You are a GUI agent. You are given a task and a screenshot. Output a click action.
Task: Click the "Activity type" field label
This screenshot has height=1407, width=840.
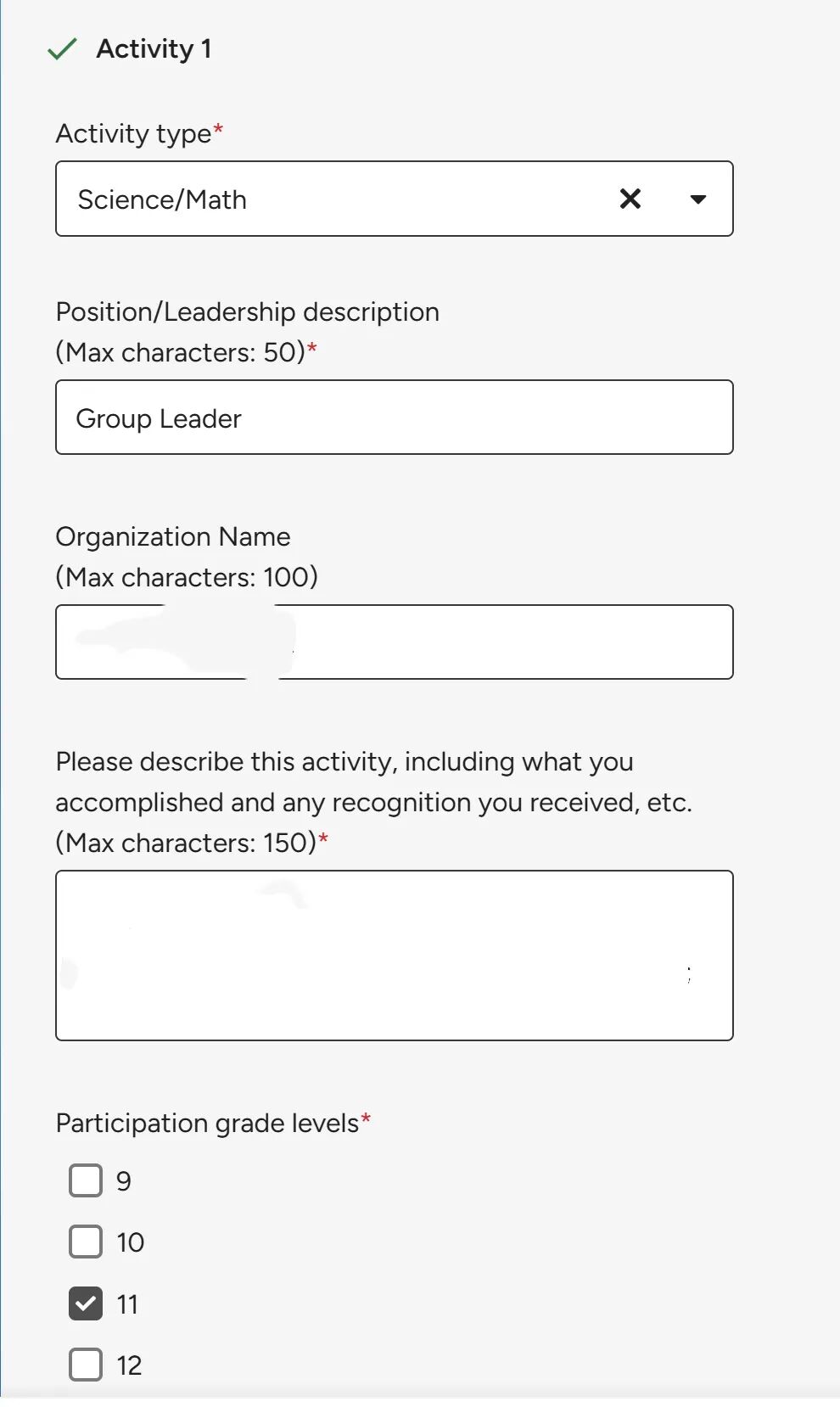tap(133, 133)
